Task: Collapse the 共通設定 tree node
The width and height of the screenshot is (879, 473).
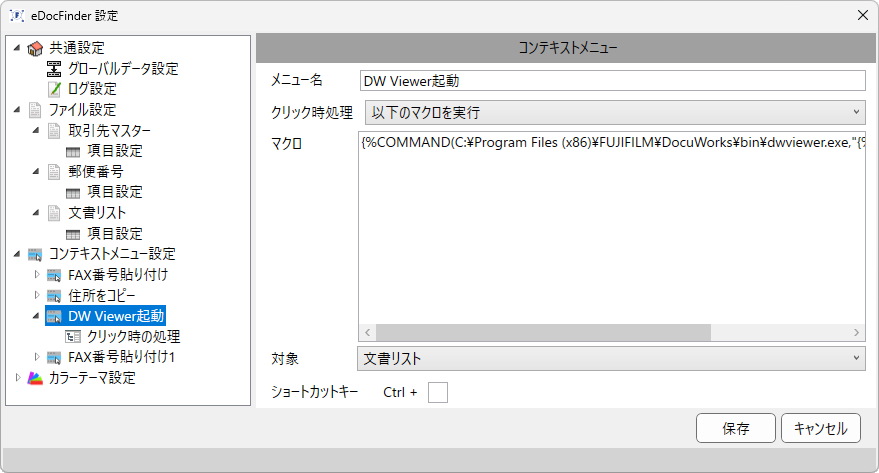Action: pyautogui.click(x=17, y=48)
